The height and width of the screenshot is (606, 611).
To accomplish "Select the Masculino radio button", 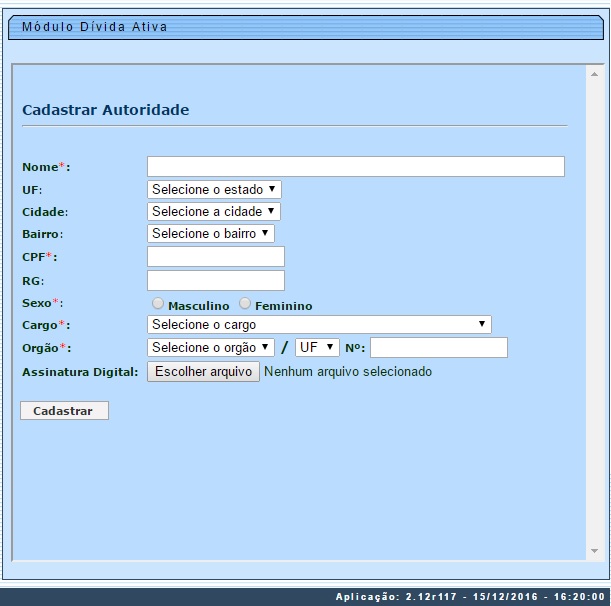I will tap(158, 304).
